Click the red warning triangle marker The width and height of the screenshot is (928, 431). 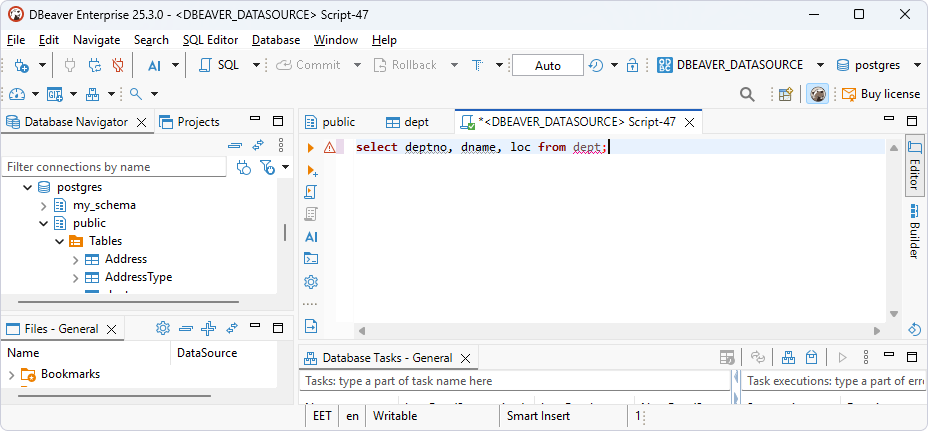pos(330,147)
